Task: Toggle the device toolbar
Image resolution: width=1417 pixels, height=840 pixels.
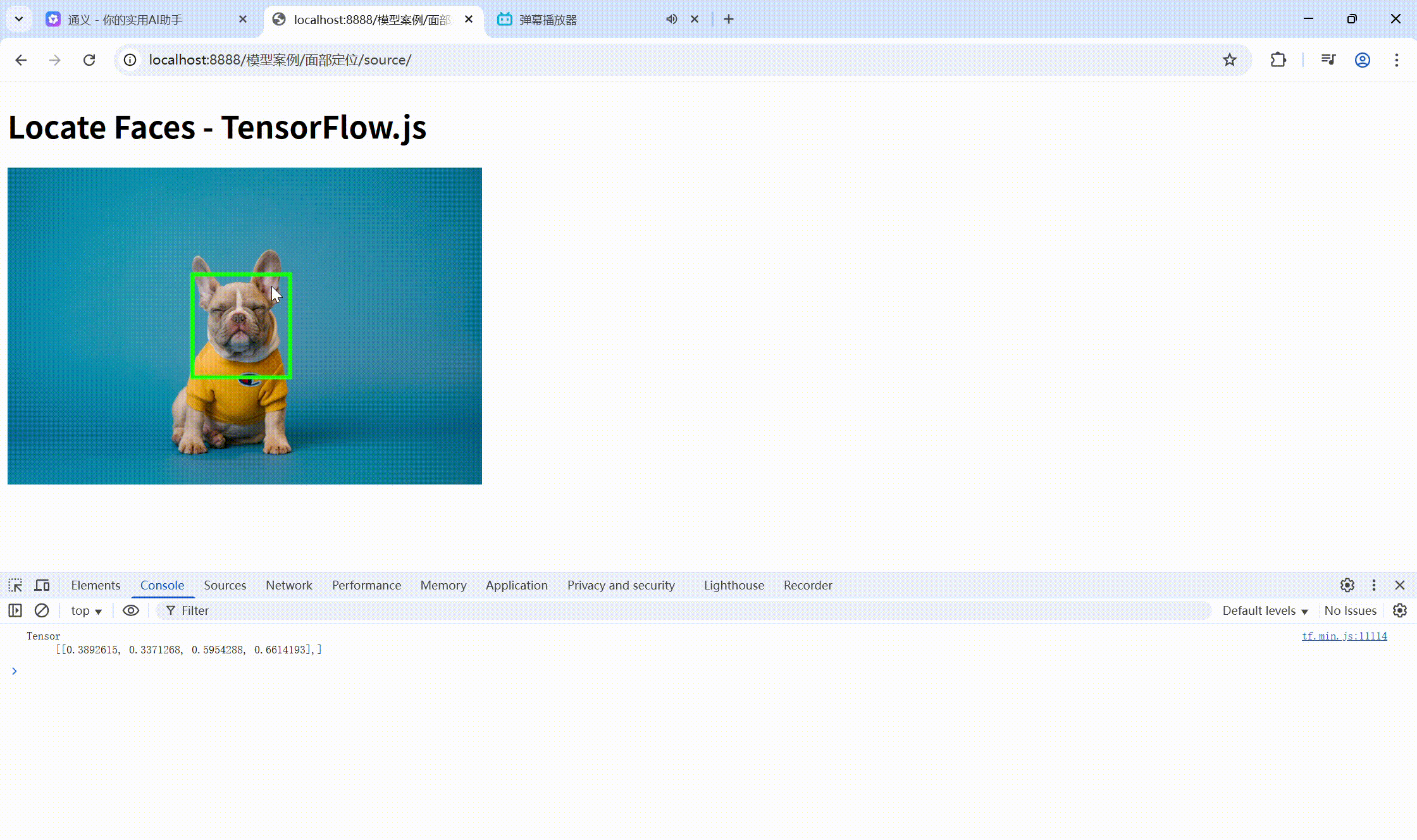Action: click(x=42, y=586)
